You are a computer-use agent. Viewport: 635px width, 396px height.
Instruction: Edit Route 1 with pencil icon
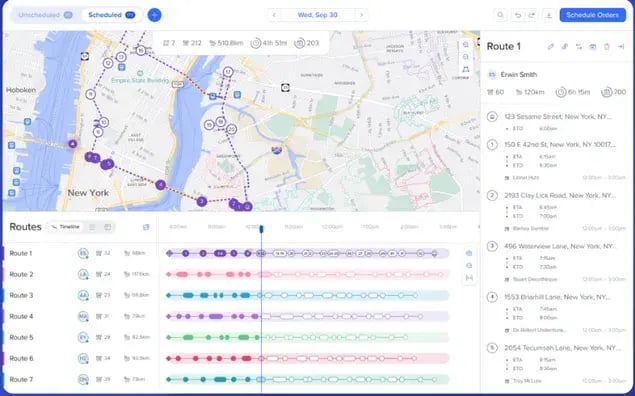[x=551, y=47]
